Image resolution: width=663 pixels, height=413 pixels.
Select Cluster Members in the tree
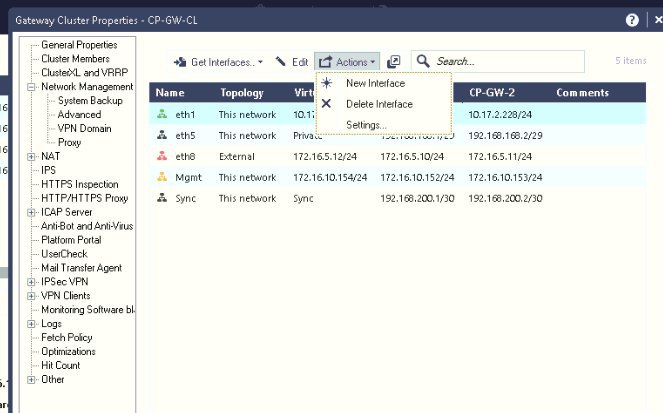click(75, 59)
